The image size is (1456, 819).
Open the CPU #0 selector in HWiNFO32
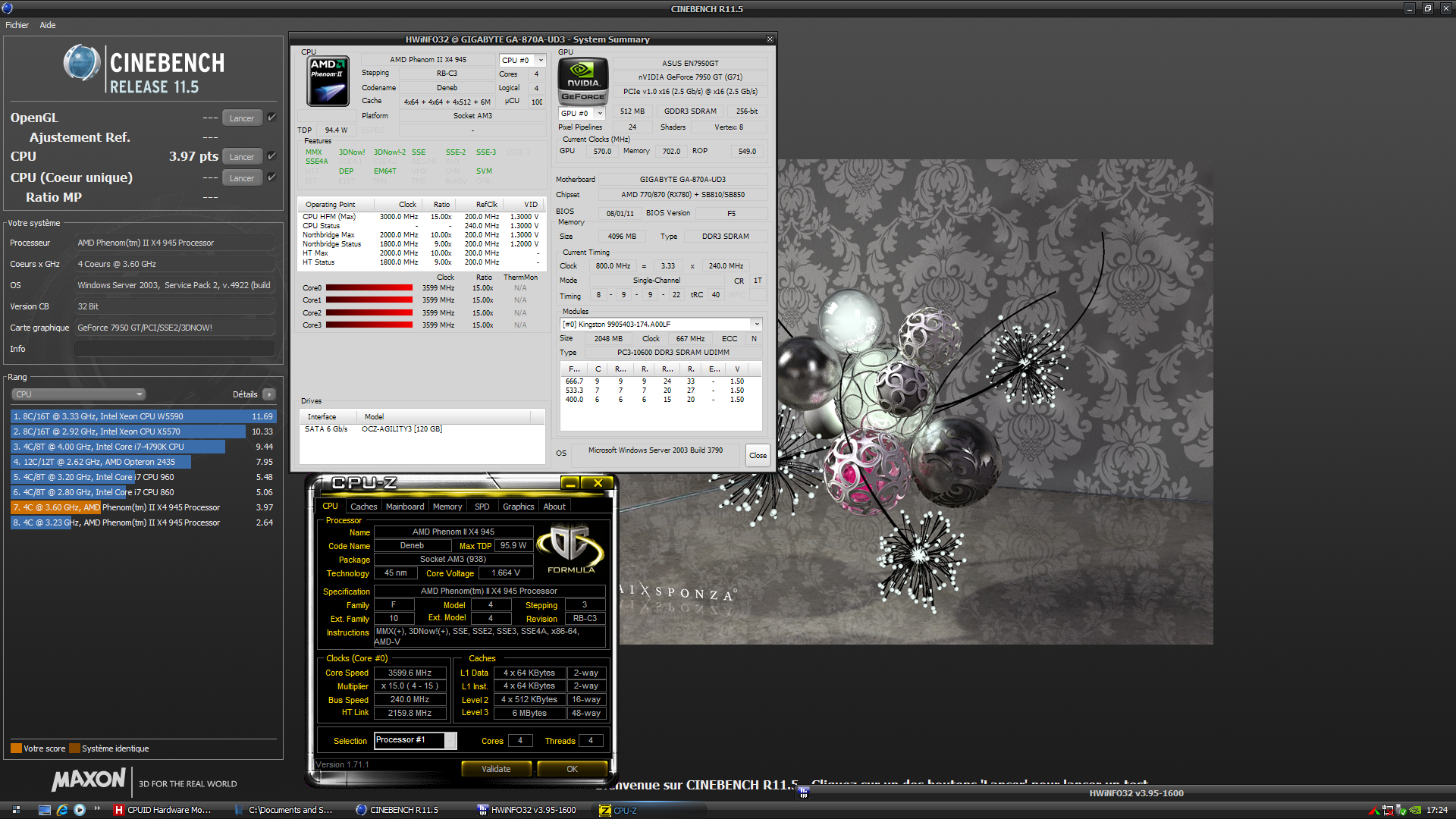click(522, 60)
